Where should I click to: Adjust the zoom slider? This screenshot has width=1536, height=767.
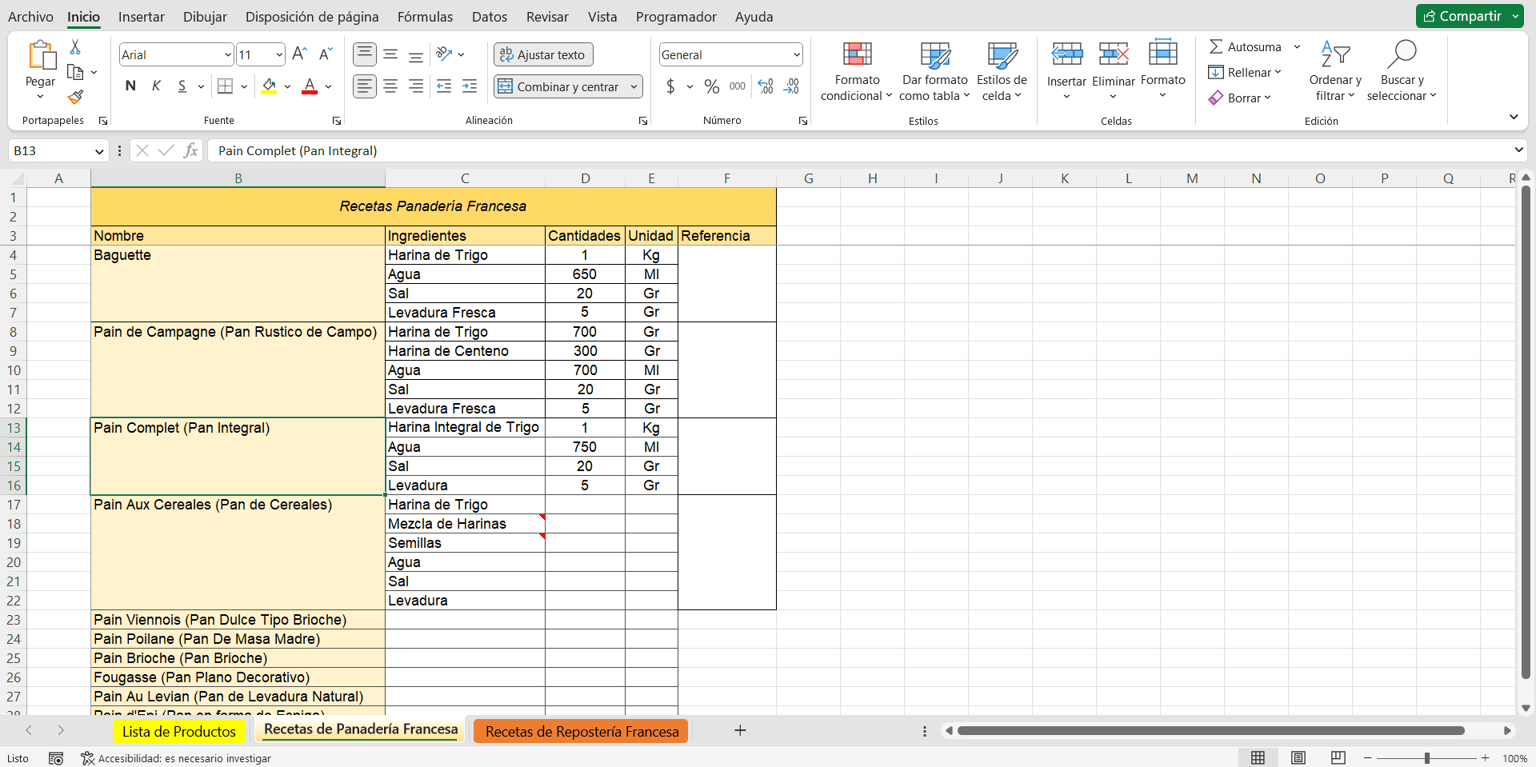(x=1427, y=758)
